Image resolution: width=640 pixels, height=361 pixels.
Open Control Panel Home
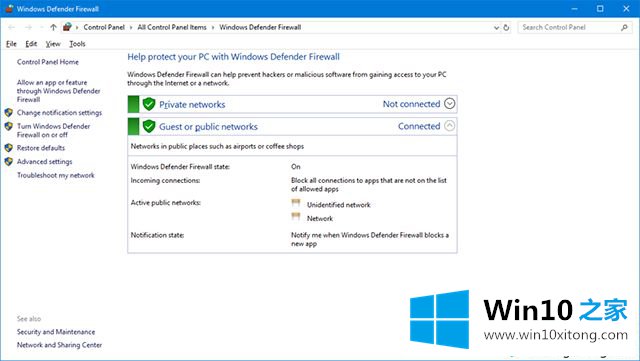pos(48,62)
